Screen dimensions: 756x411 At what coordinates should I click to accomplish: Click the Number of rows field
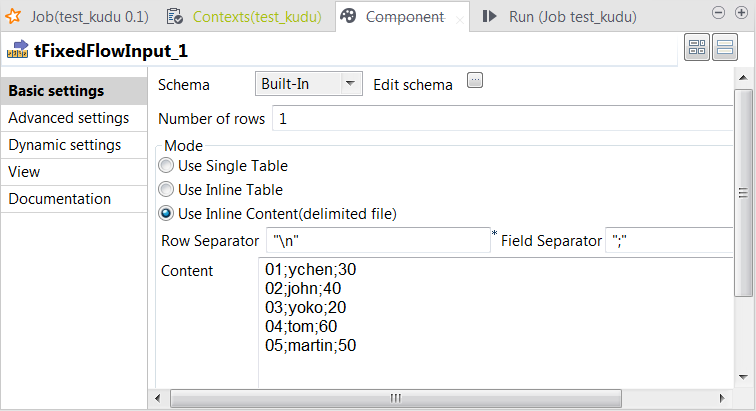click(x=500, y=119)
